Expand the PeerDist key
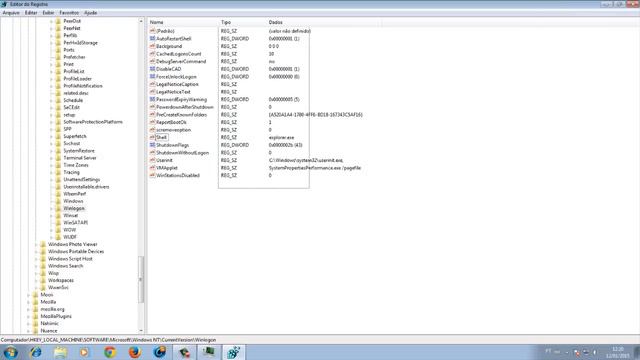640x360 pixels. 51,21
